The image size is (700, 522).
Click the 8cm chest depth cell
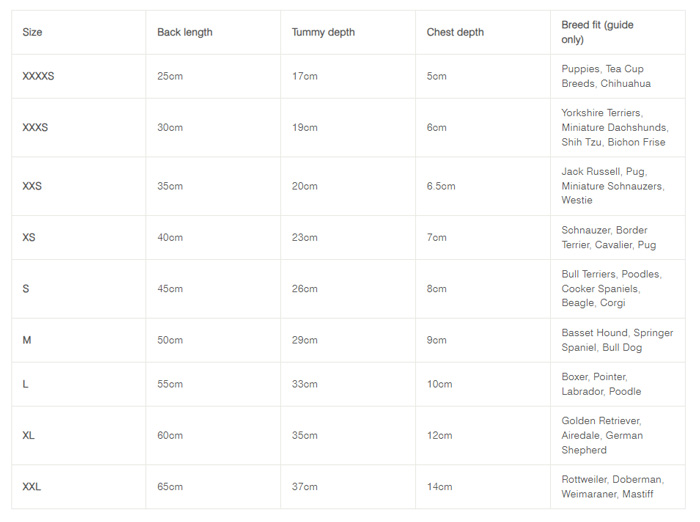click(x=436, y=289)
